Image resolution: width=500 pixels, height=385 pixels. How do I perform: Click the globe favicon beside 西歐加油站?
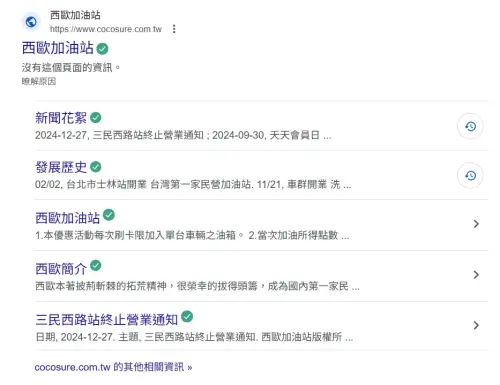pyautogui.click(x=31, y=22)
